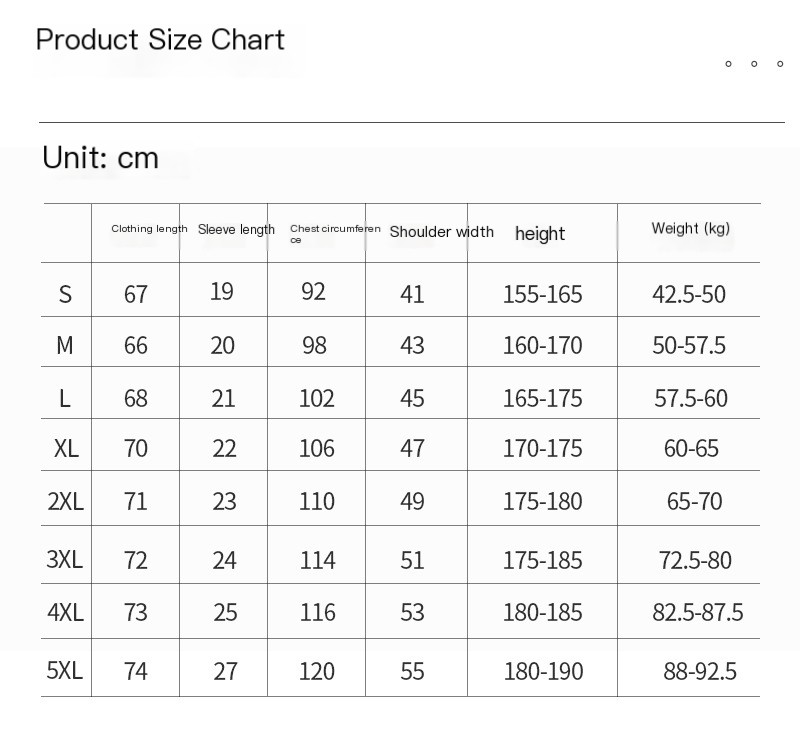Click the three-dot more options icon
This screenshot has height=729, width=800.
[x=754, y=64]
